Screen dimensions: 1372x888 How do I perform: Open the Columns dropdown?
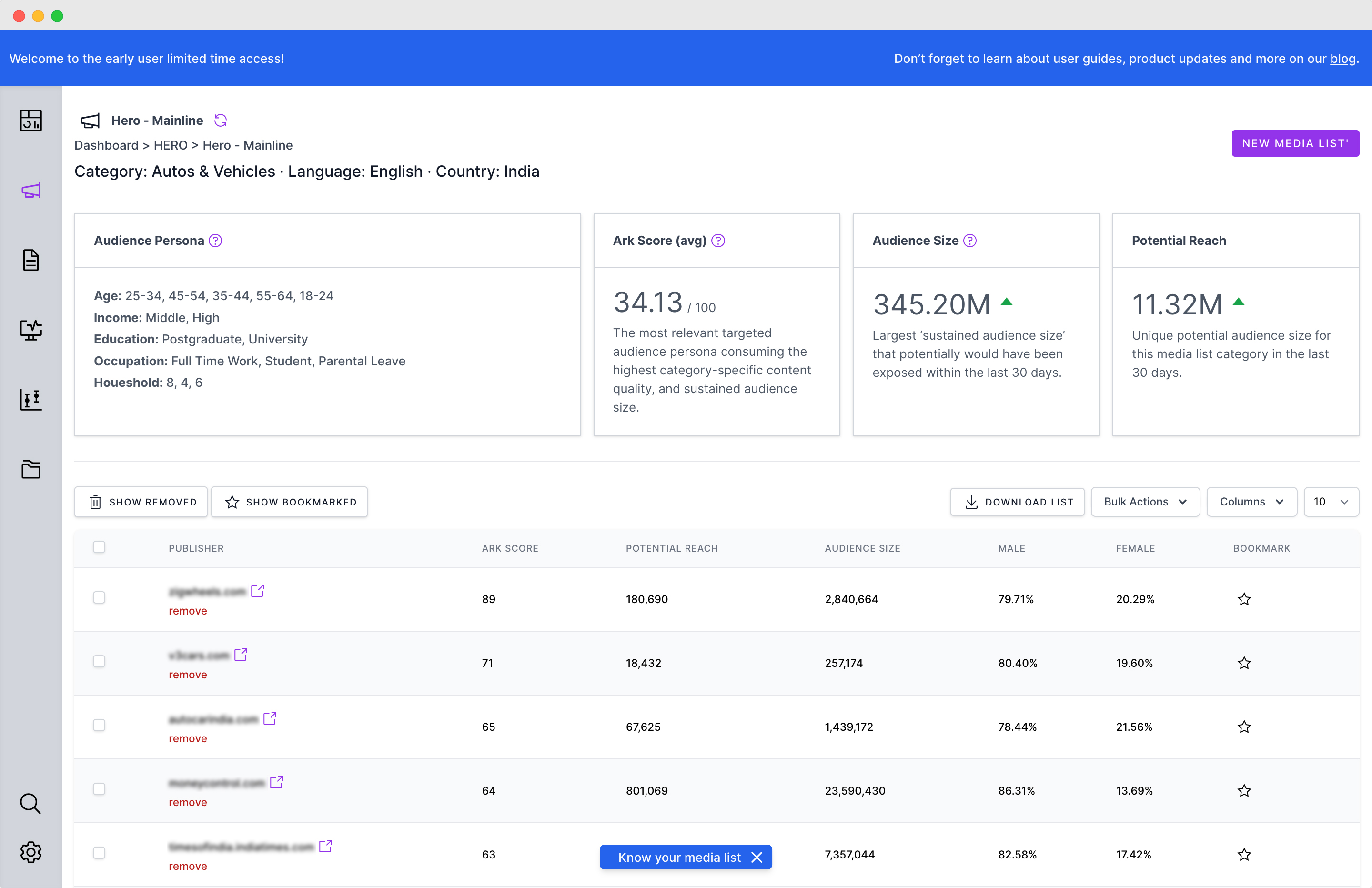[1251, 502]
